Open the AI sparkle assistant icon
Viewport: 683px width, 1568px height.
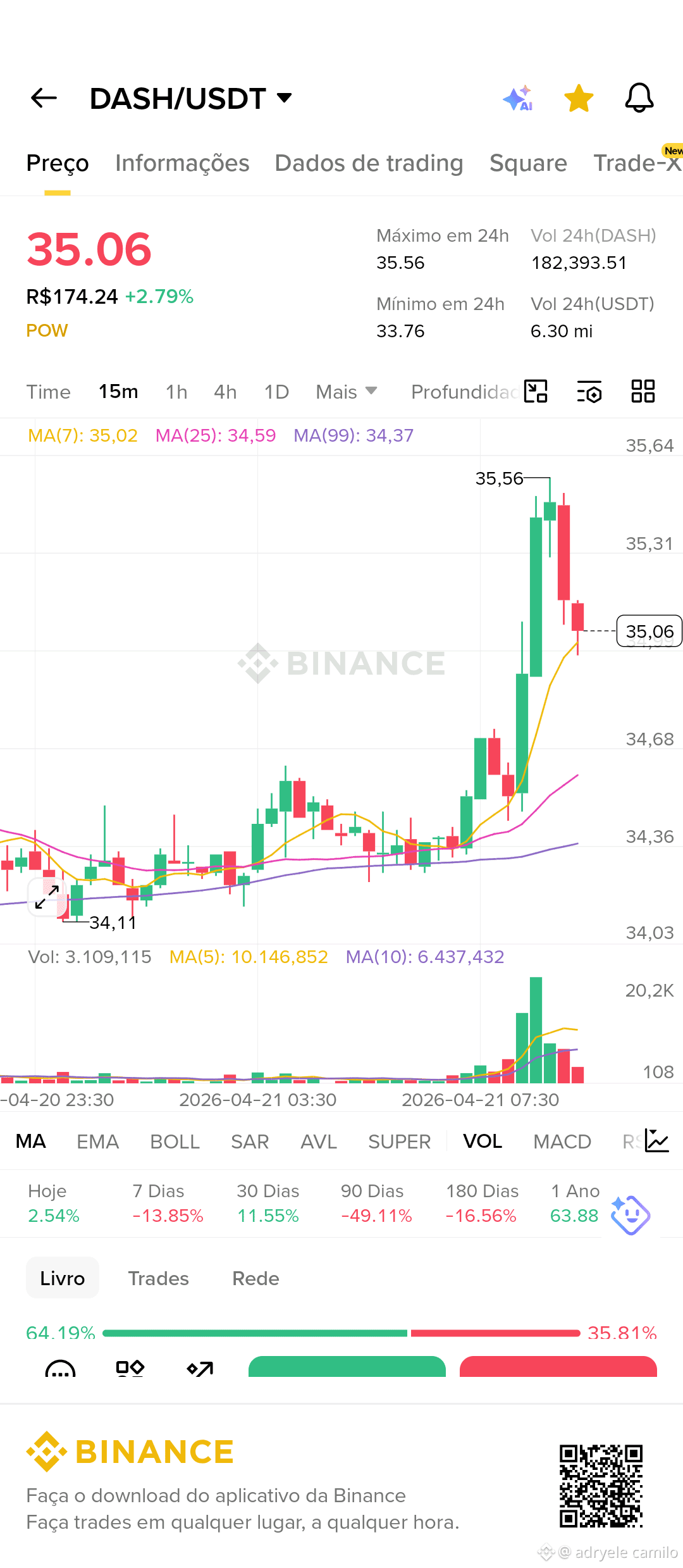pyautogui.click(x=518, y=99)
